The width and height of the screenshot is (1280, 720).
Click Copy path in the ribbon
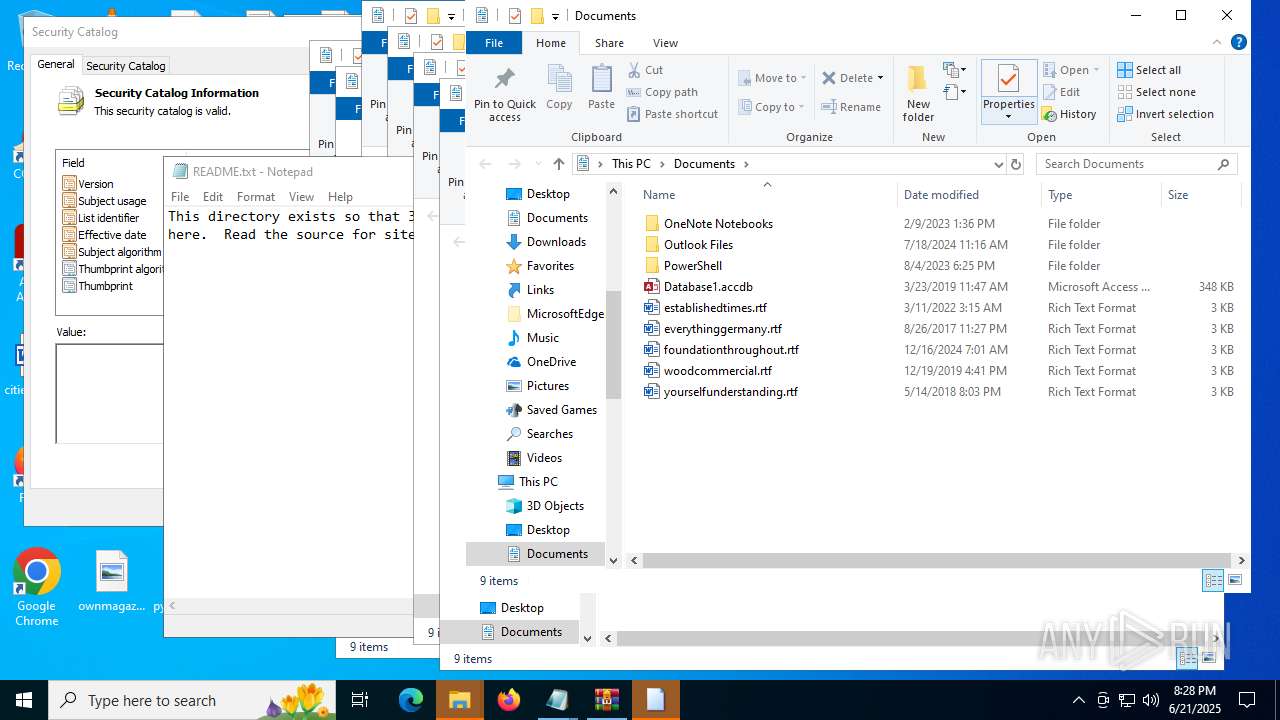click(x=662, y=92)
